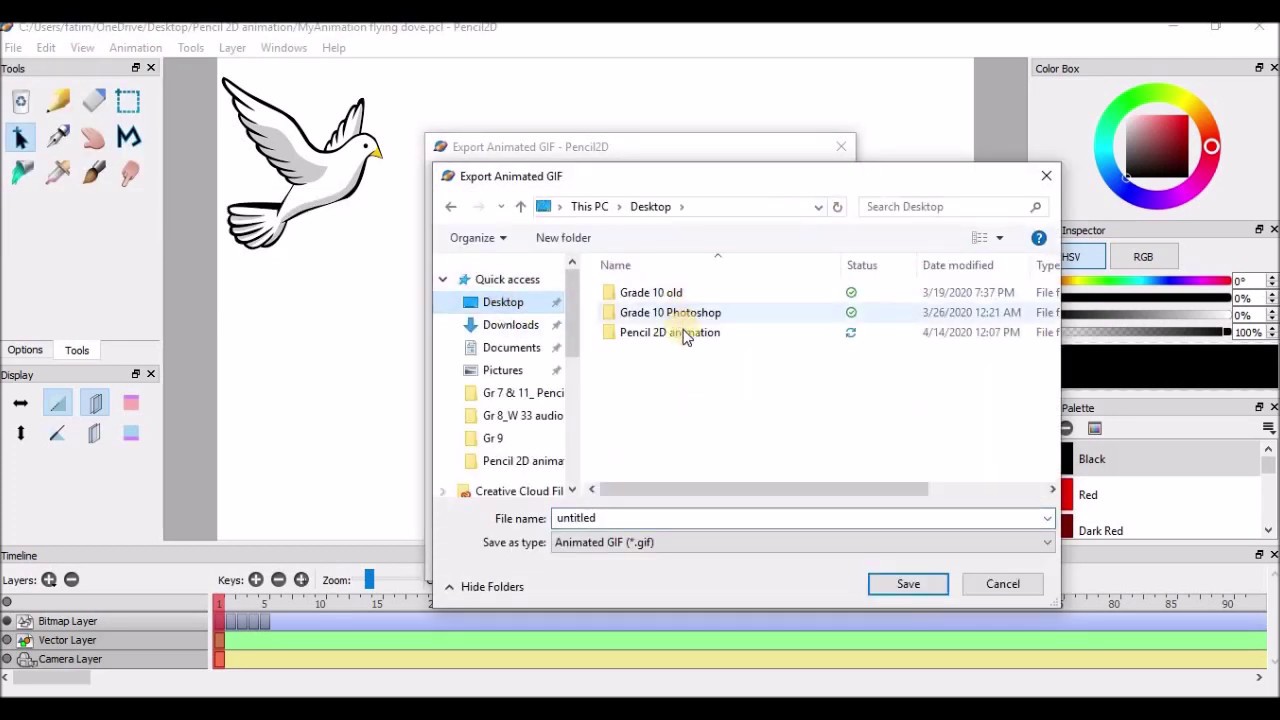The height and width of the screenshot is (720, 1280).
Task: Select the Pen tool
Action: click(58, 137)
